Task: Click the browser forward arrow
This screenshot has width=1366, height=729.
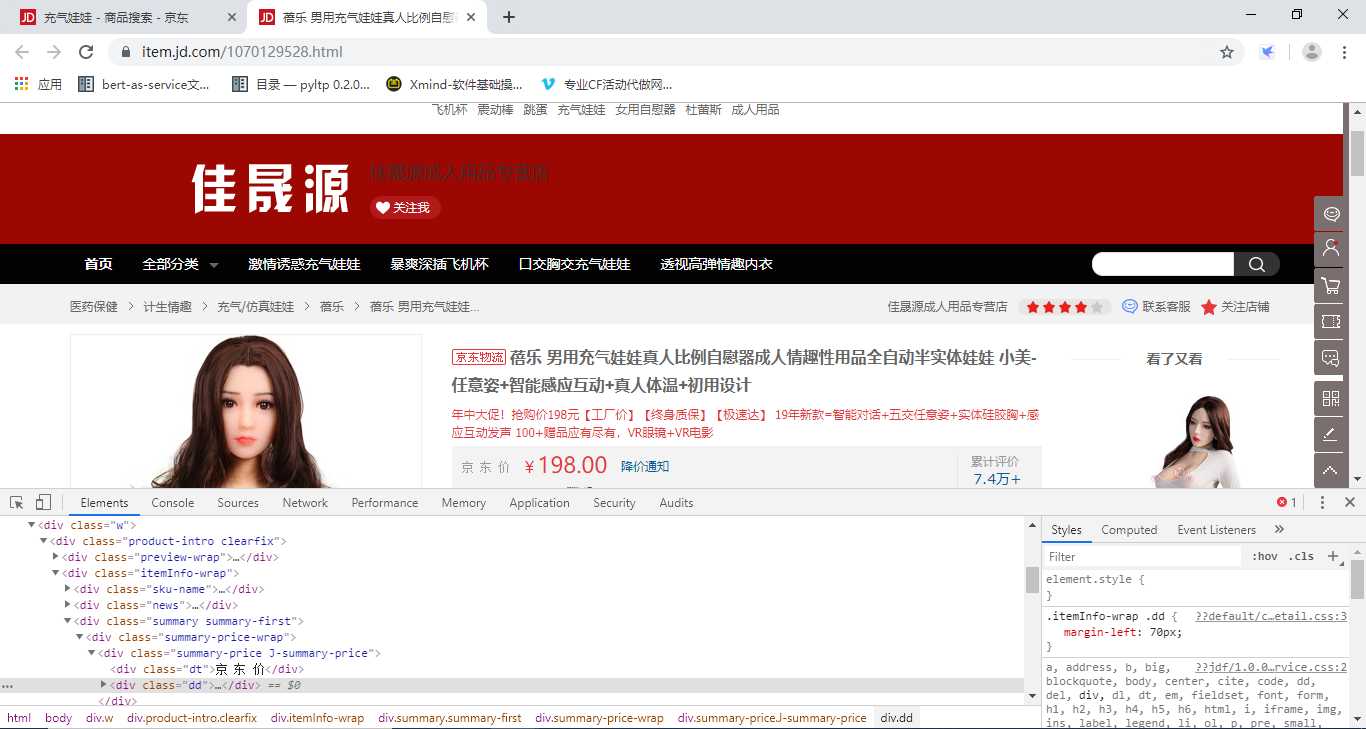Action: point(54,52)
